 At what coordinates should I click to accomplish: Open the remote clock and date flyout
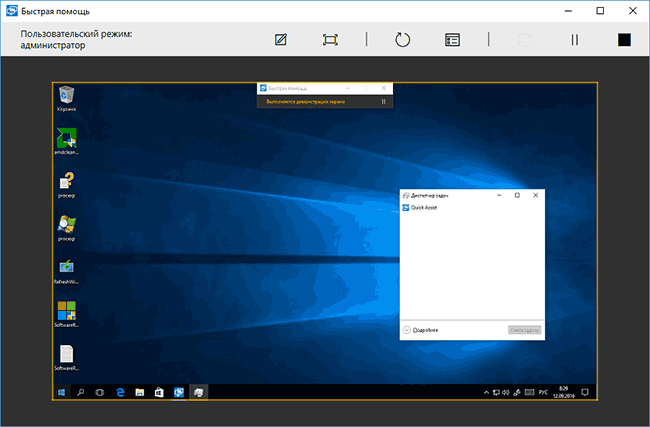pyautogui.click(x=564, y=392)
